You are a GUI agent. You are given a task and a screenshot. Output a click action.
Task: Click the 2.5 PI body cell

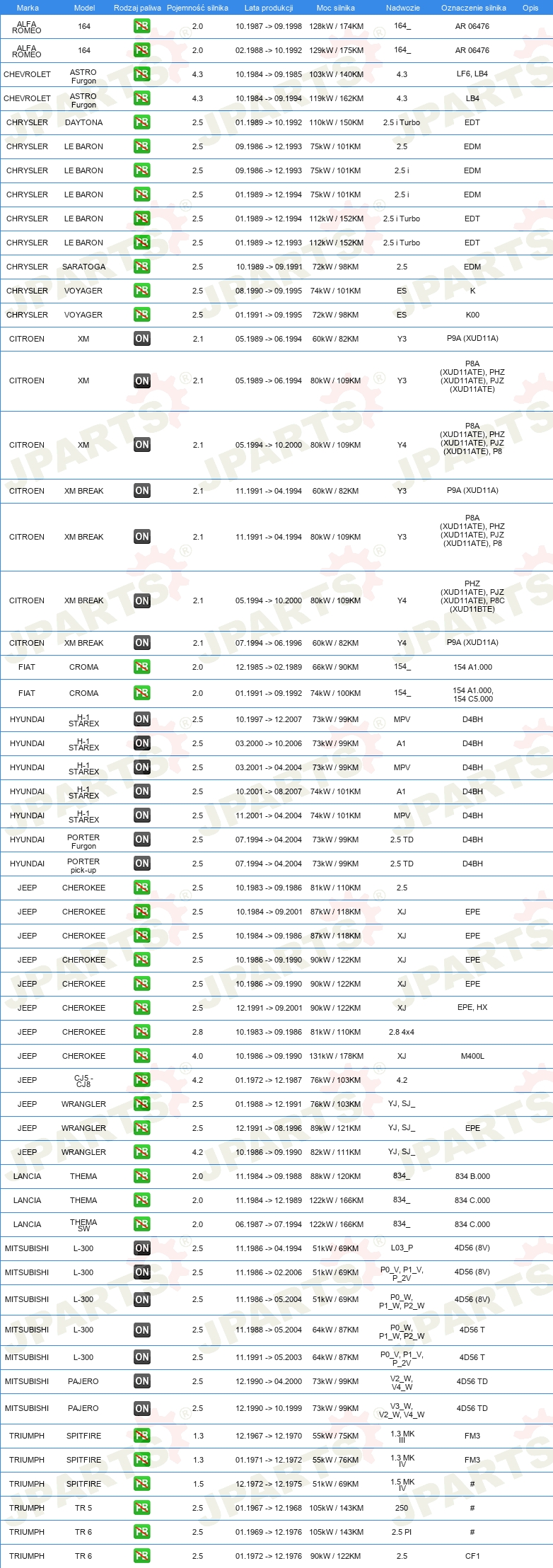[x=402, y=1532]
